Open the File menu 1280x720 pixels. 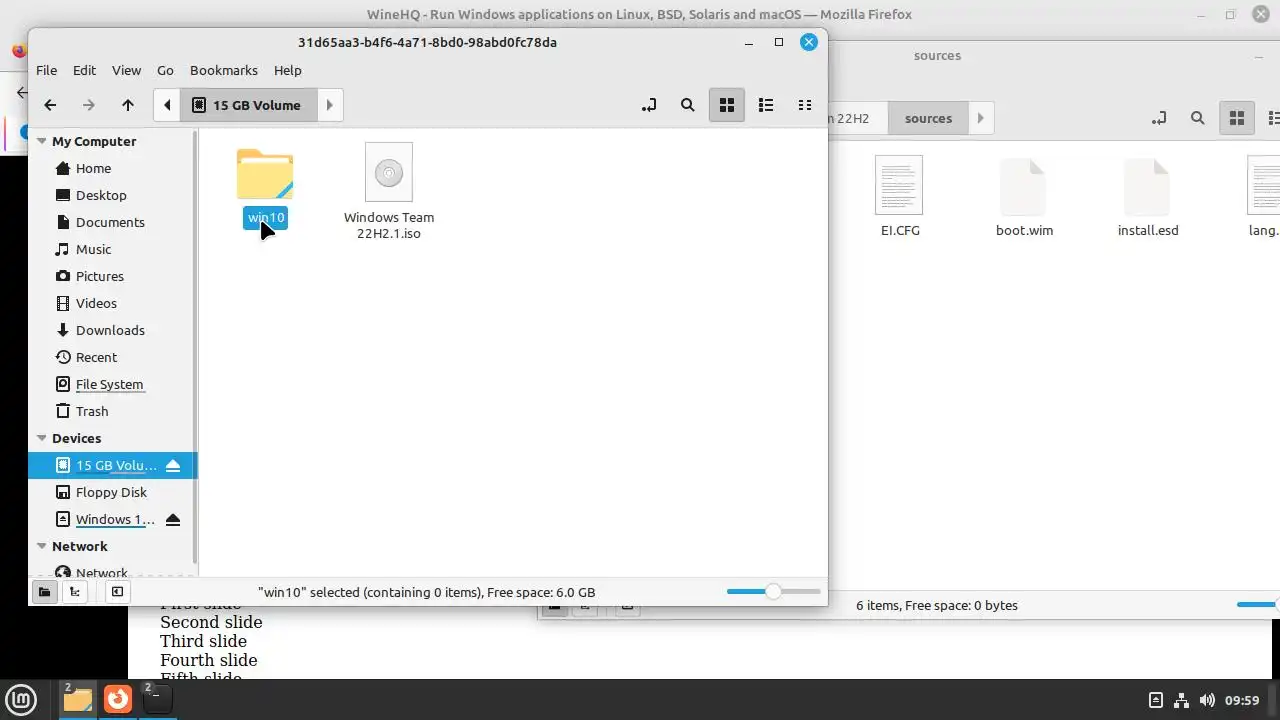(x=46, y=70)
